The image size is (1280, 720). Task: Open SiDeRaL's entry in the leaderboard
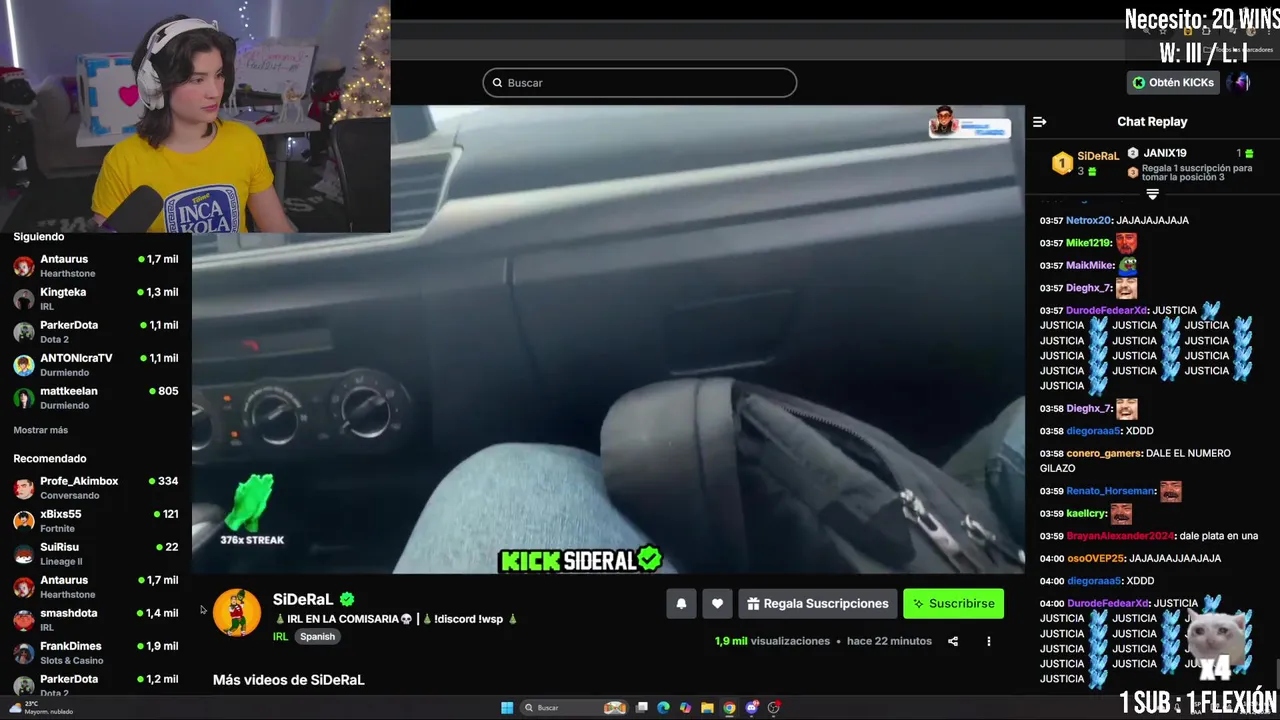click(1085, 164)
